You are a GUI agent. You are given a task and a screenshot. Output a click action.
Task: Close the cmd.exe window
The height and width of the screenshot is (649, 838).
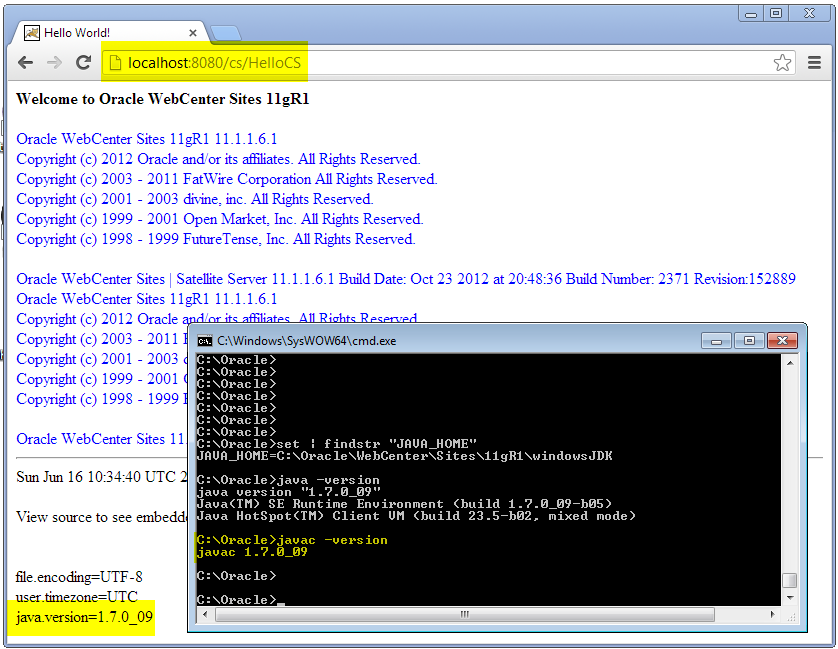click(782, 341)
